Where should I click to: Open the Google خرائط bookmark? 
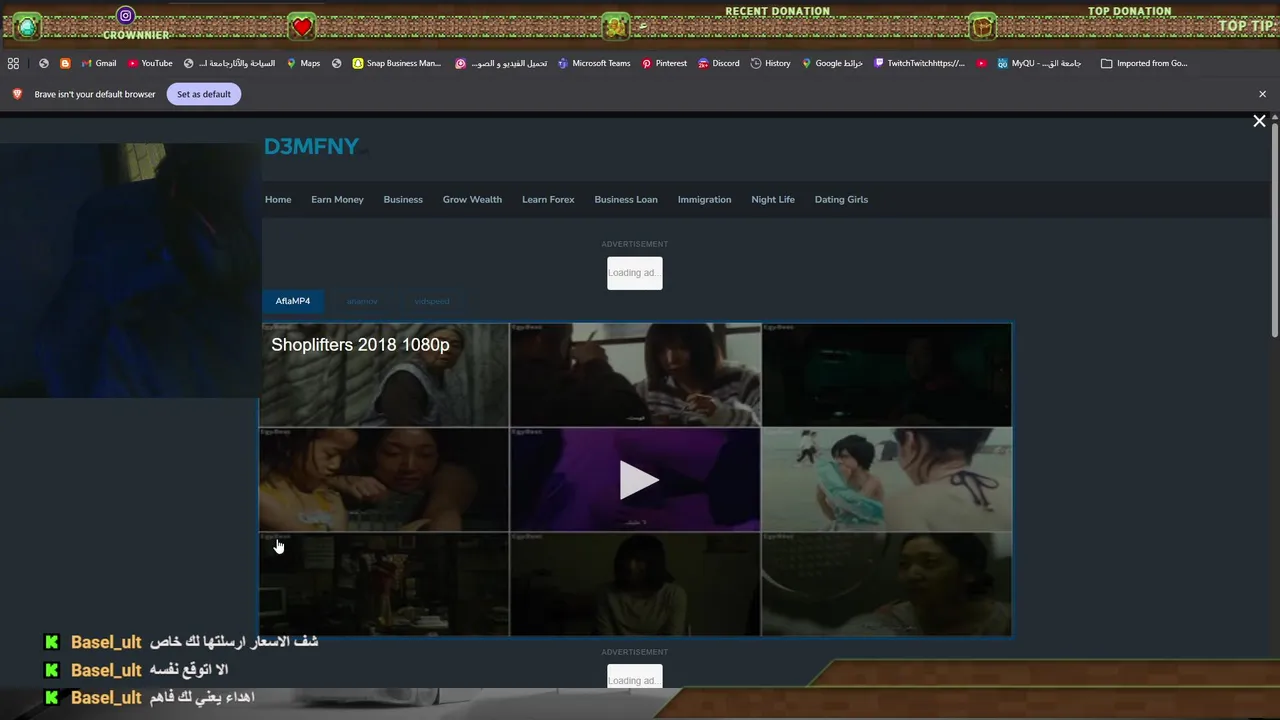point(832,63)
